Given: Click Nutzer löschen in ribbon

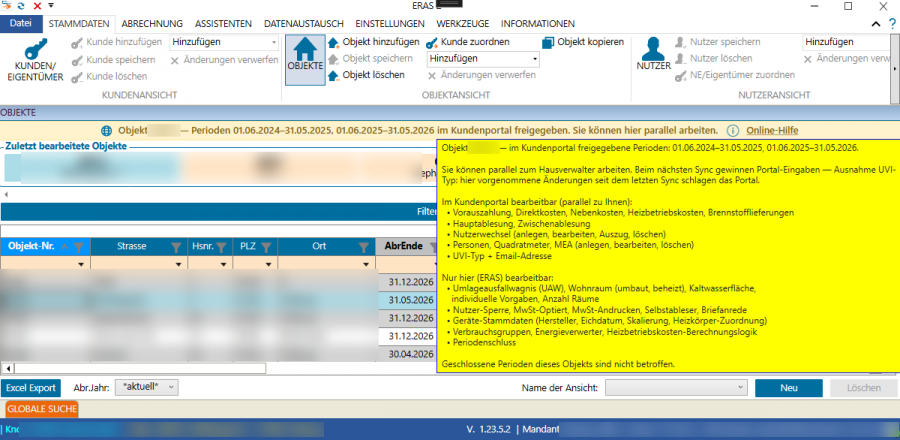Looking at the screenshot, I should tap(713, 59).
